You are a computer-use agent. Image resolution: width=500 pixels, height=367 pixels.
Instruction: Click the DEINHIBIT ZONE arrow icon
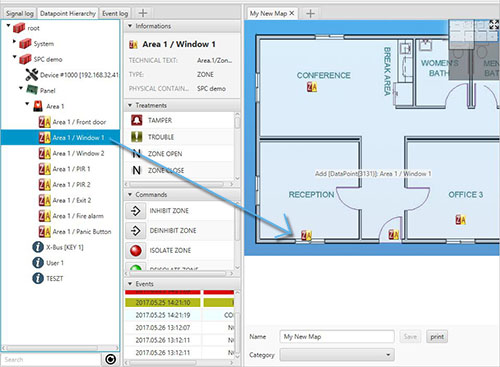click(136, 230)
